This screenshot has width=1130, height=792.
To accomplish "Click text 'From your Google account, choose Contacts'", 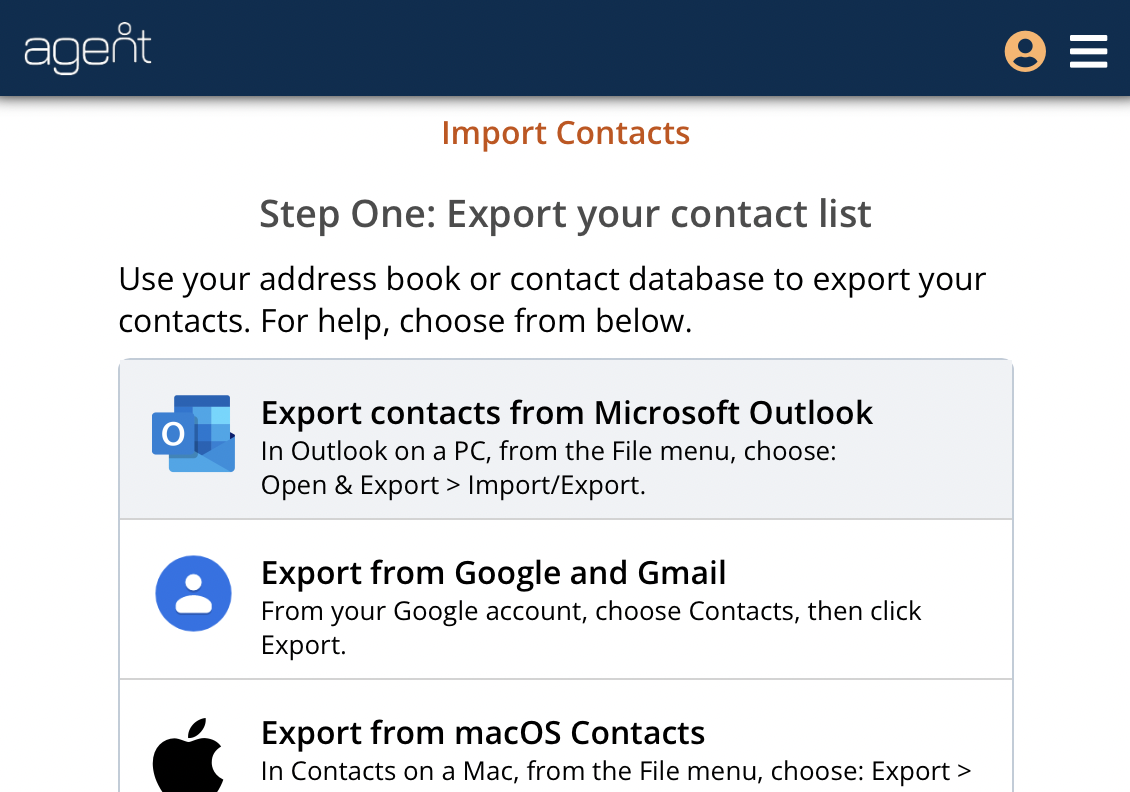I will pos(530,611).
